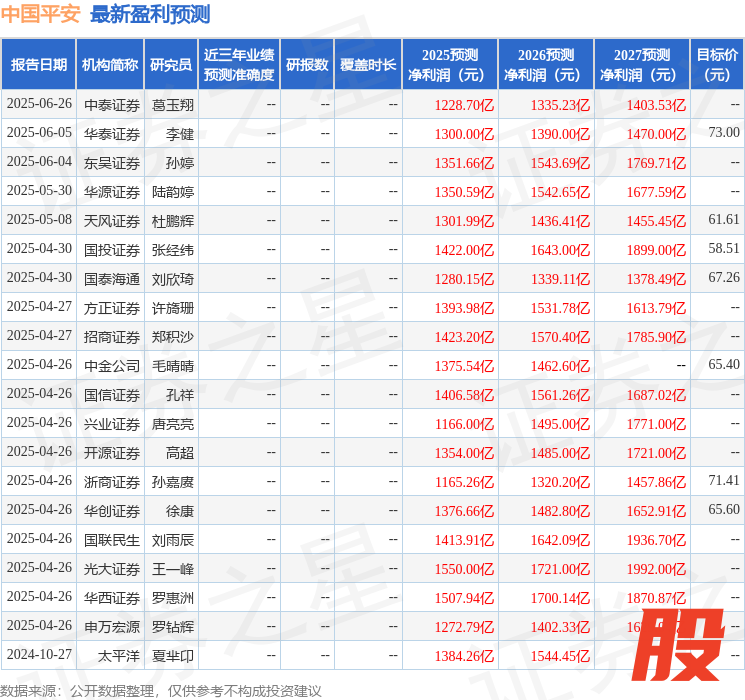Click the 数据来源 footer disclaimer text
Viewport: 745px width, 700px height.
pyautogui.click(x=161, y=691)
